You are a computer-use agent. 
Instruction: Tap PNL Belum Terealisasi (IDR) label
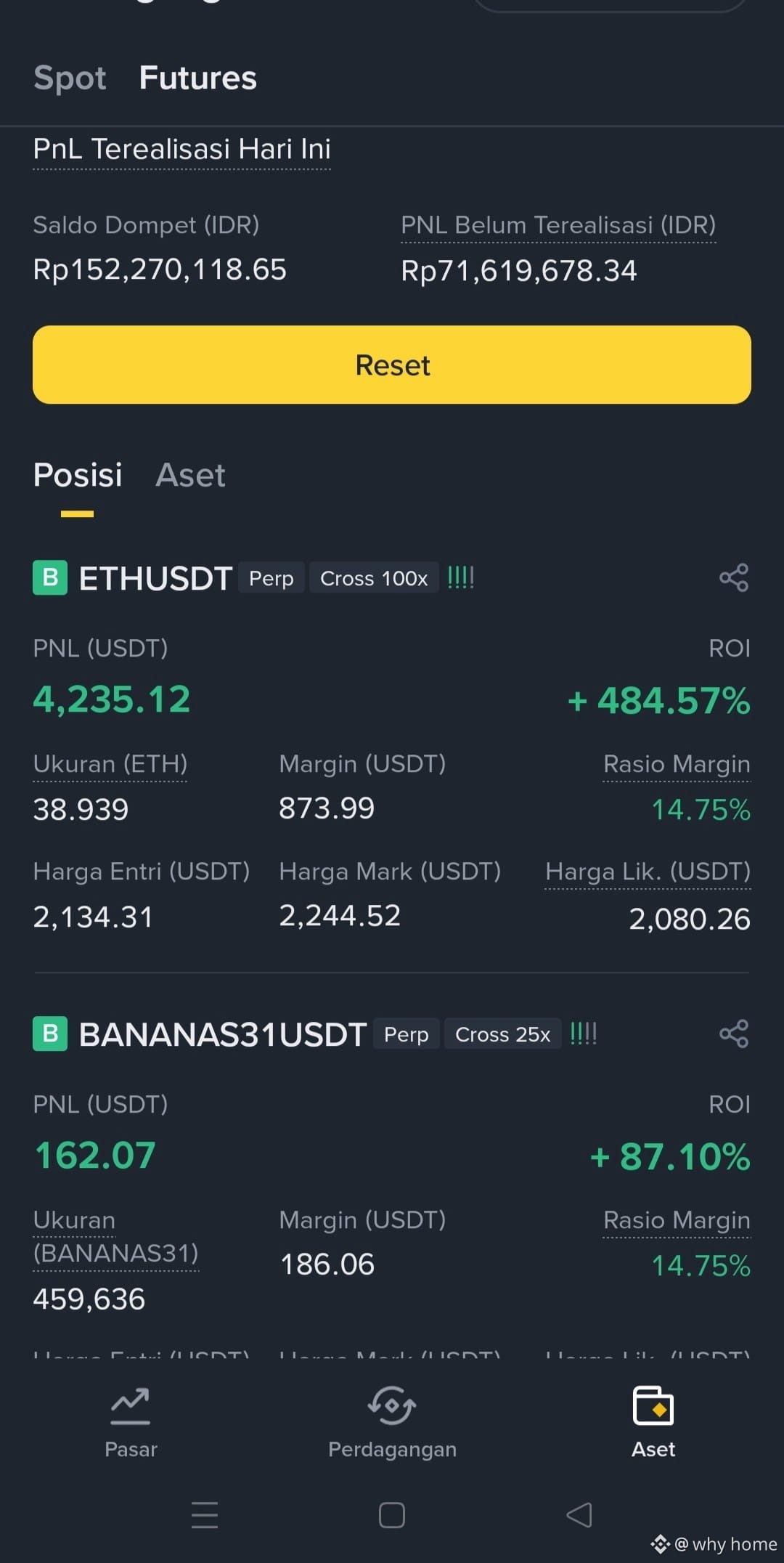558,225
